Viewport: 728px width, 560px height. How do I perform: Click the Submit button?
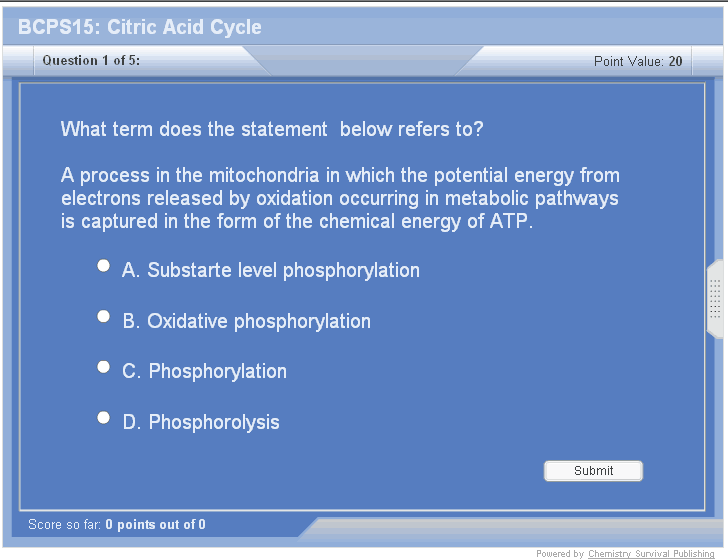[593, 471]
